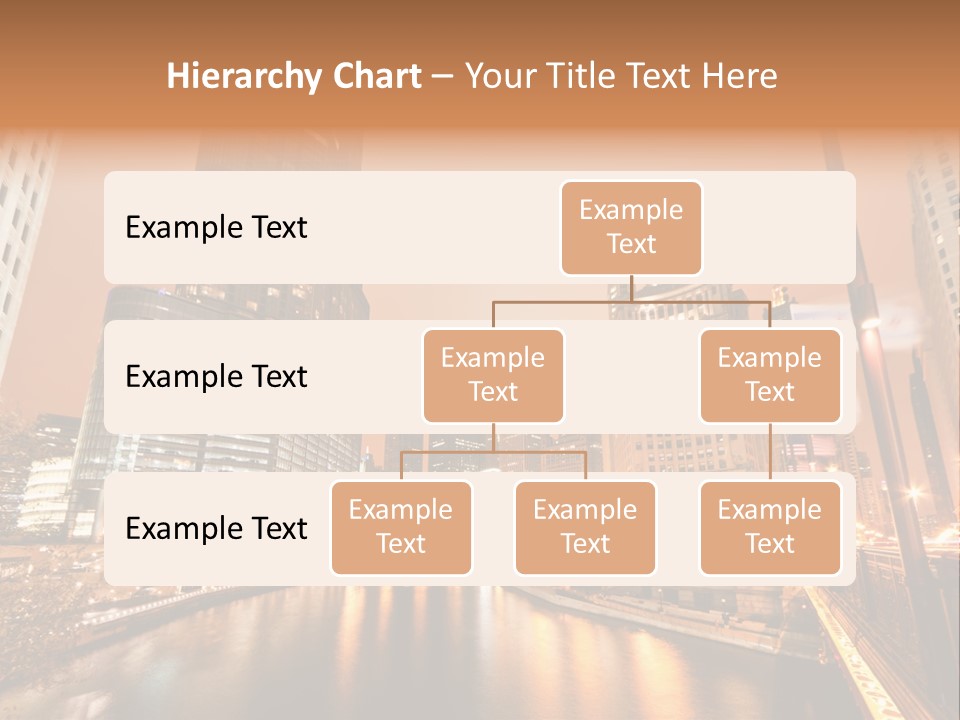
Task: Click the bottom row's Example Text label
Action: tap(216, 529)
